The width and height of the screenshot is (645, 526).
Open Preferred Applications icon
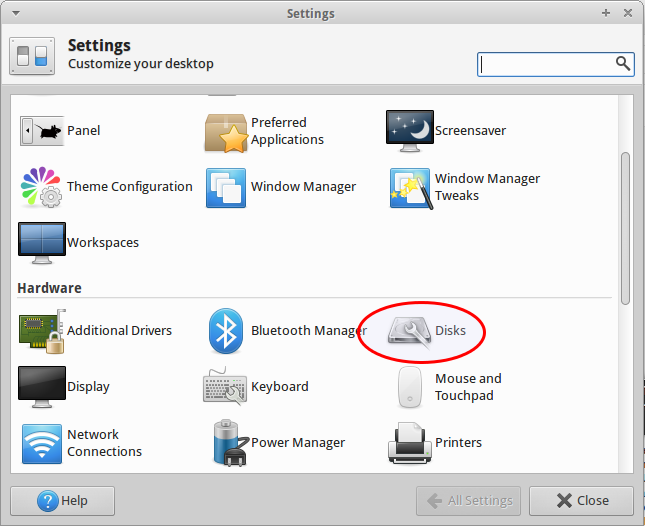(x=226, y=133)
